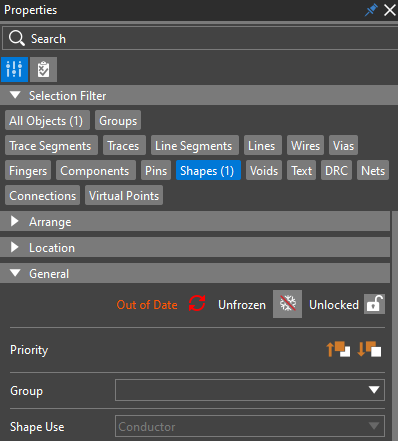The width and height of the screenshot is (398, 441).
Task: Expand the Arrange section
Action: pyautogui.click(x=14, y=221)
